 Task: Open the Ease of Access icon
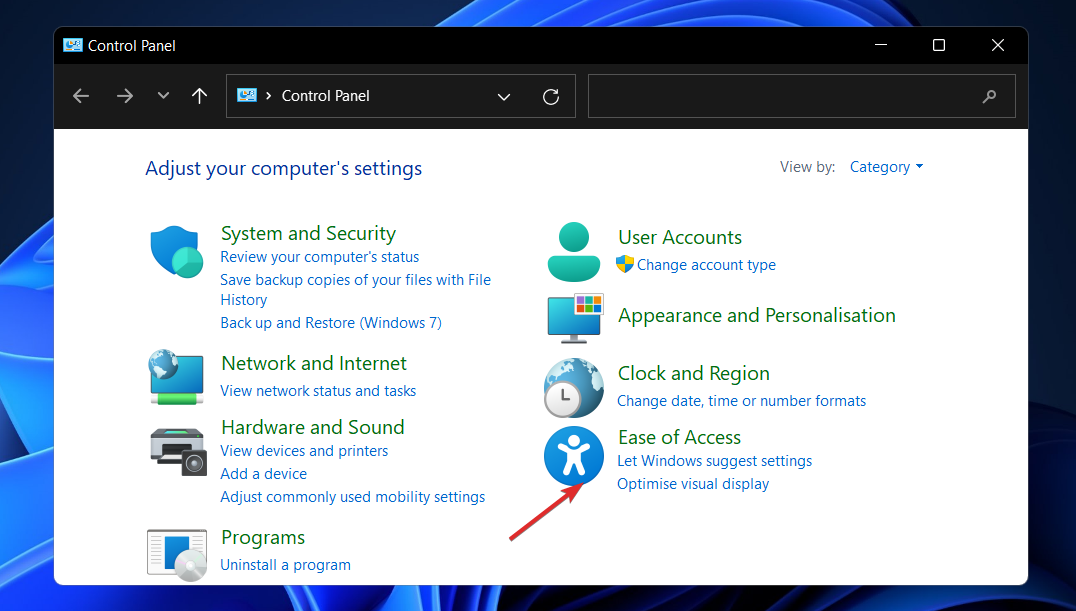click(x=574, y=456)
